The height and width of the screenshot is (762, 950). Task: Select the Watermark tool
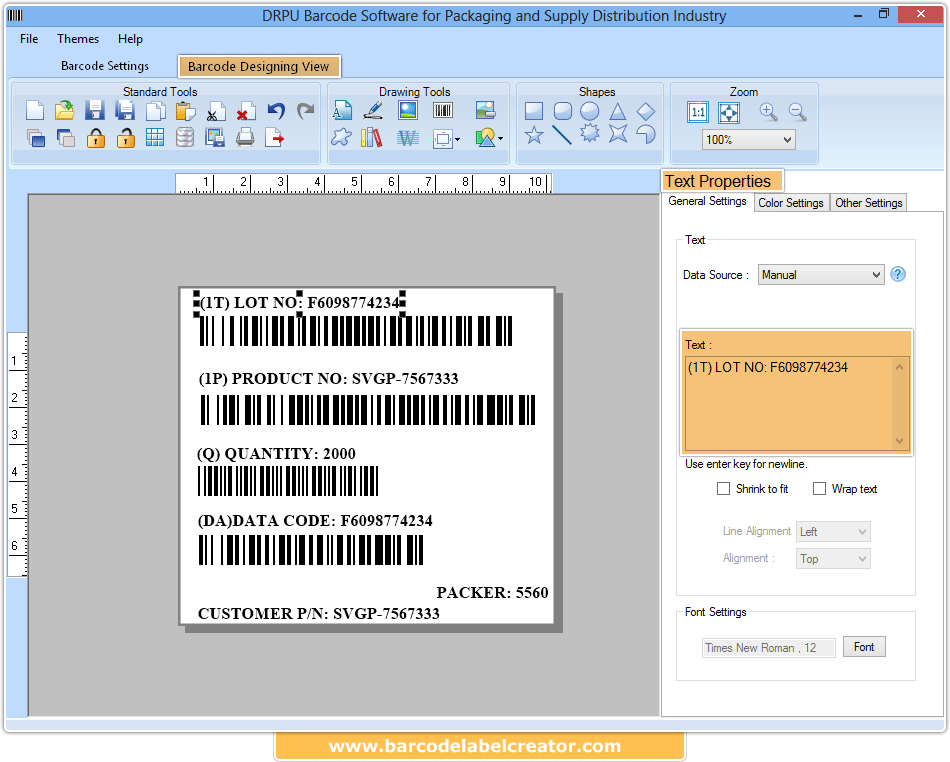407,138
